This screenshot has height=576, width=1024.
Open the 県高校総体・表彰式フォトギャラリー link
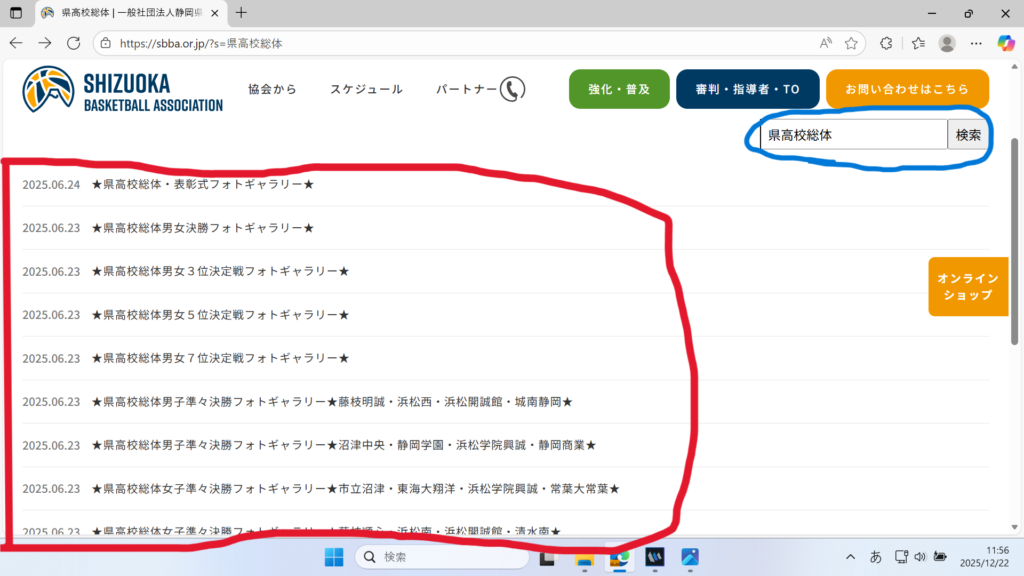[203, 185]
